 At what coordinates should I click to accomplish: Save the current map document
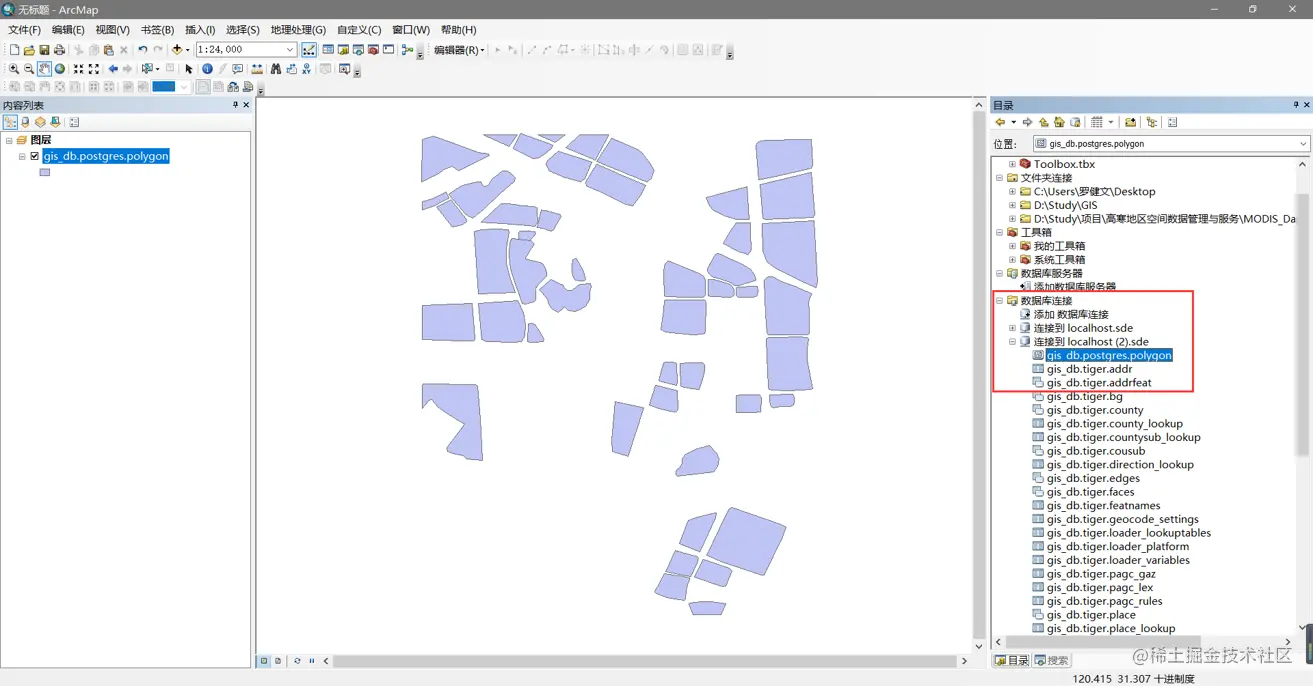click(44, 50)
